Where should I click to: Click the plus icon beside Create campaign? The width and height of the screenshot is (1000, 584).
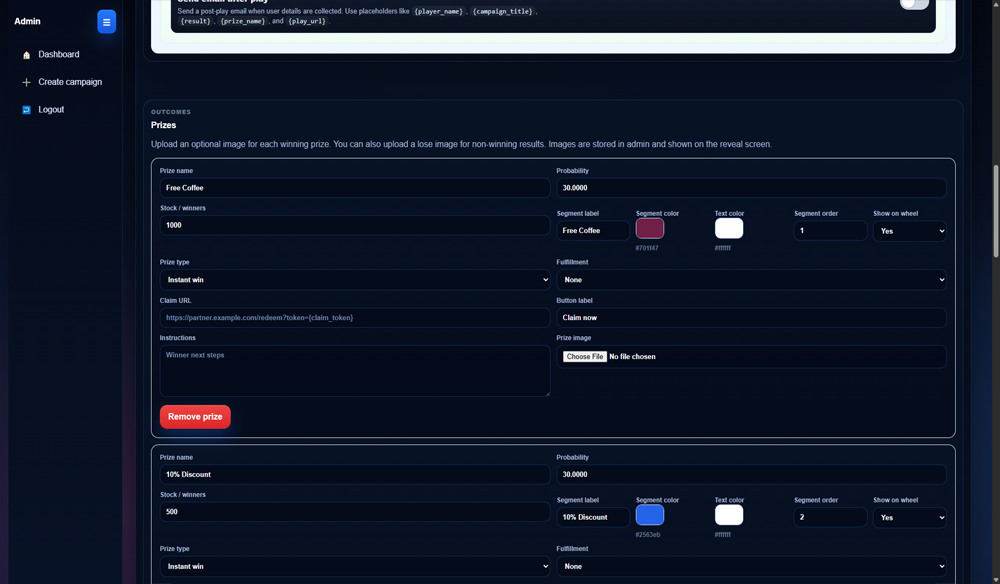coord(26,82)
